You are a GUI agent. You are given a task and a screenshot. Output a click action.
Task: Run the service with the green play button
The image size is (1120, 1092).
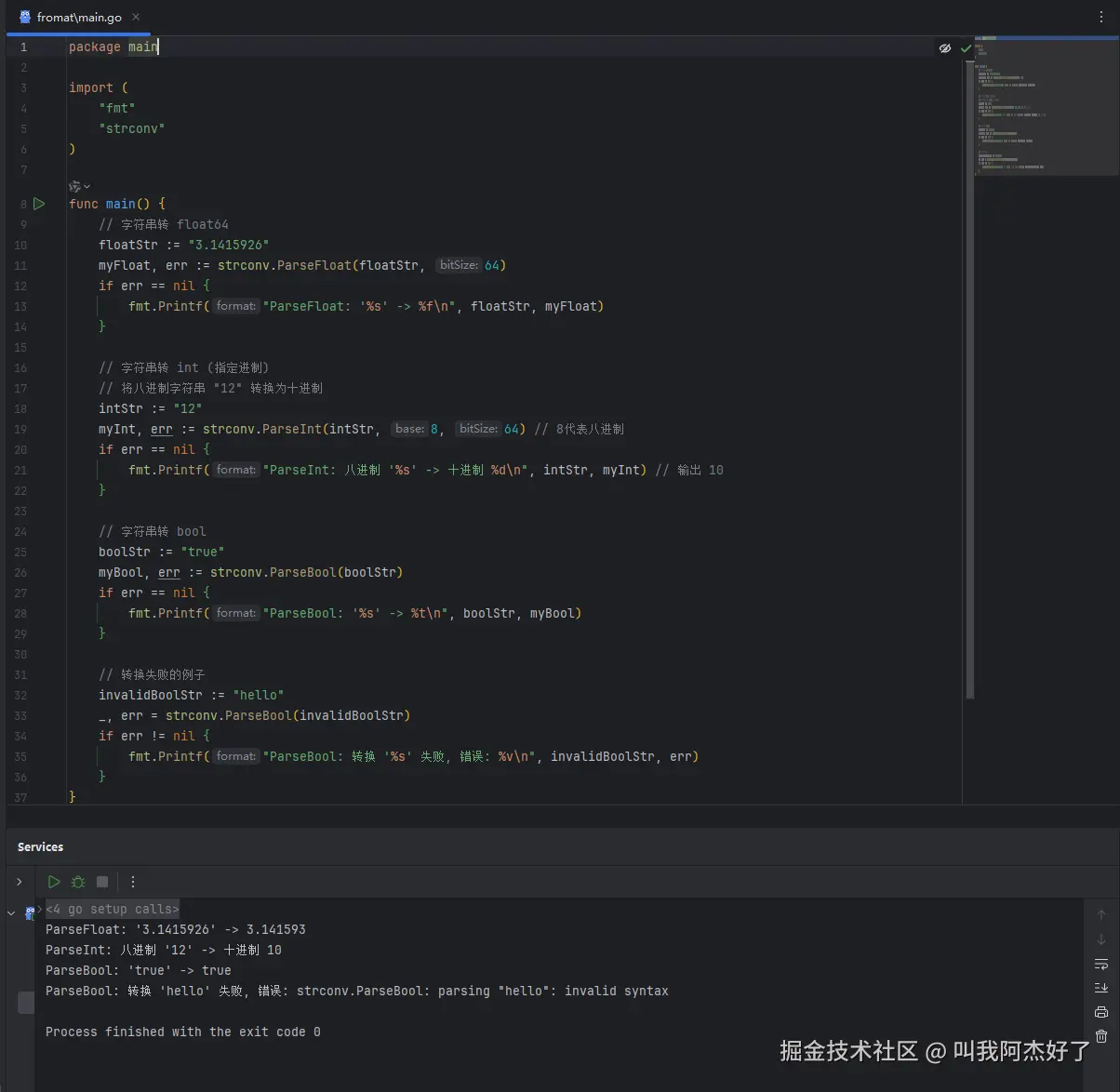point(54,882)
